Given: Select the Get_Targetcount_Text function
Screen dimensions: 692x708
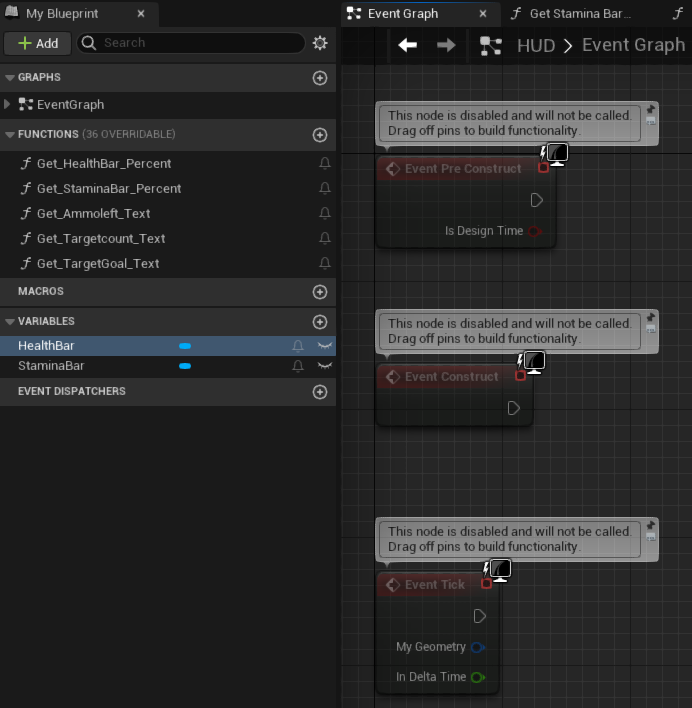Looking at the screenshot, I should [x=101, y=238].
